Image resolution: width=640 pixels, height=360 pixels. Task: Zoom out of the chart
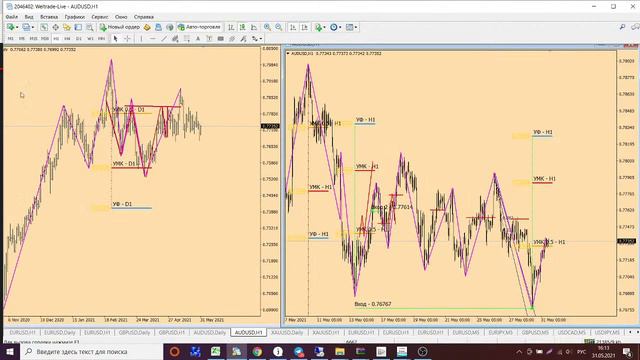(279, 27)
